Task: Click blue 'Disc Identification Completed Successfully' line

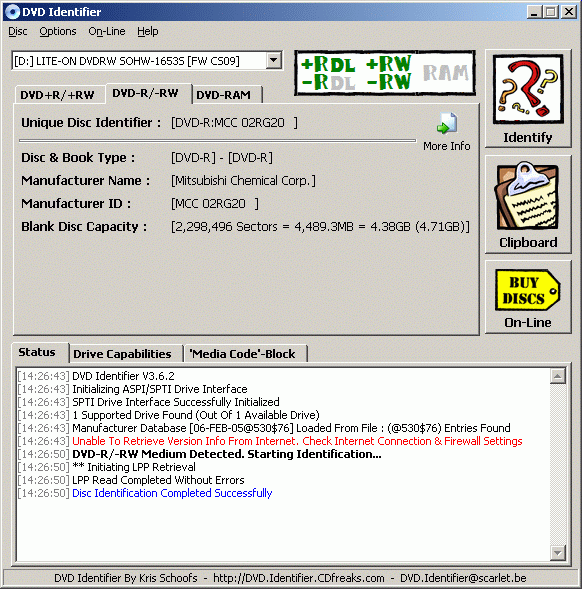Action: click(x=172, y=493)
